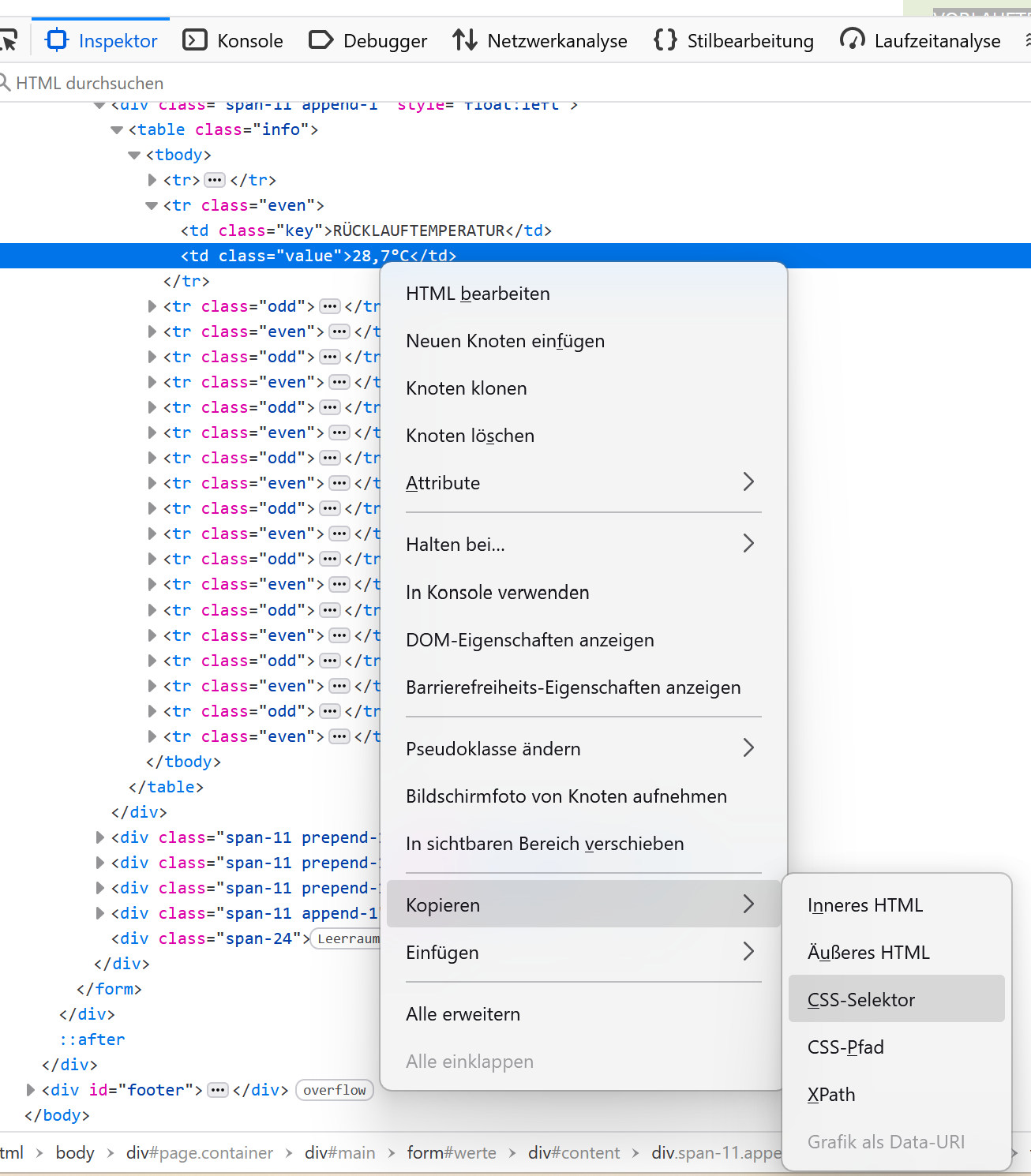Screen dimensions: 1031x1176
Task: Open Stilbearbeitung panel
Action: [x=733, y=40]
